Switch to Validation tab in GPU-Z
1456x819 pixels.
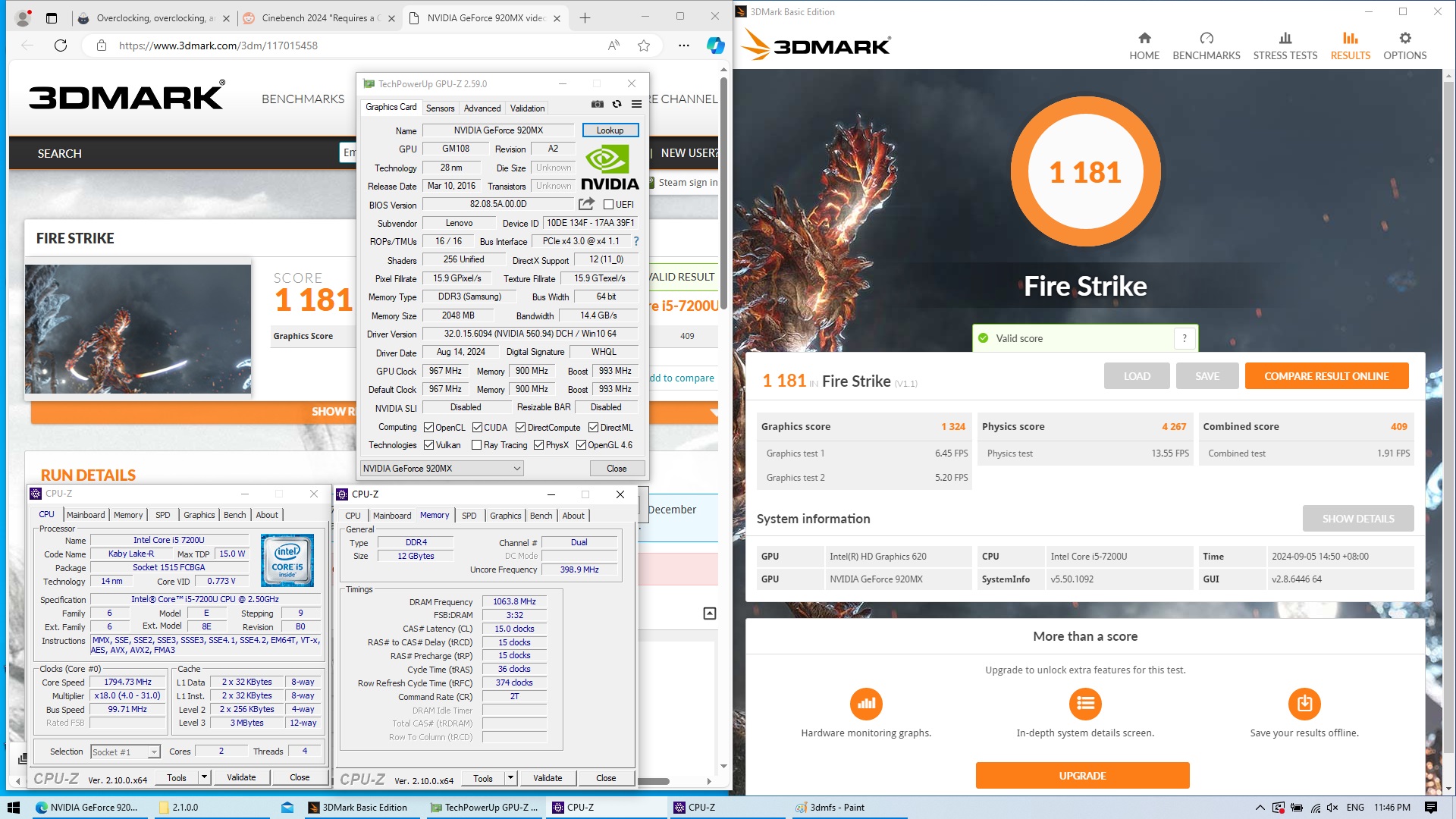[x=527, y=108]
